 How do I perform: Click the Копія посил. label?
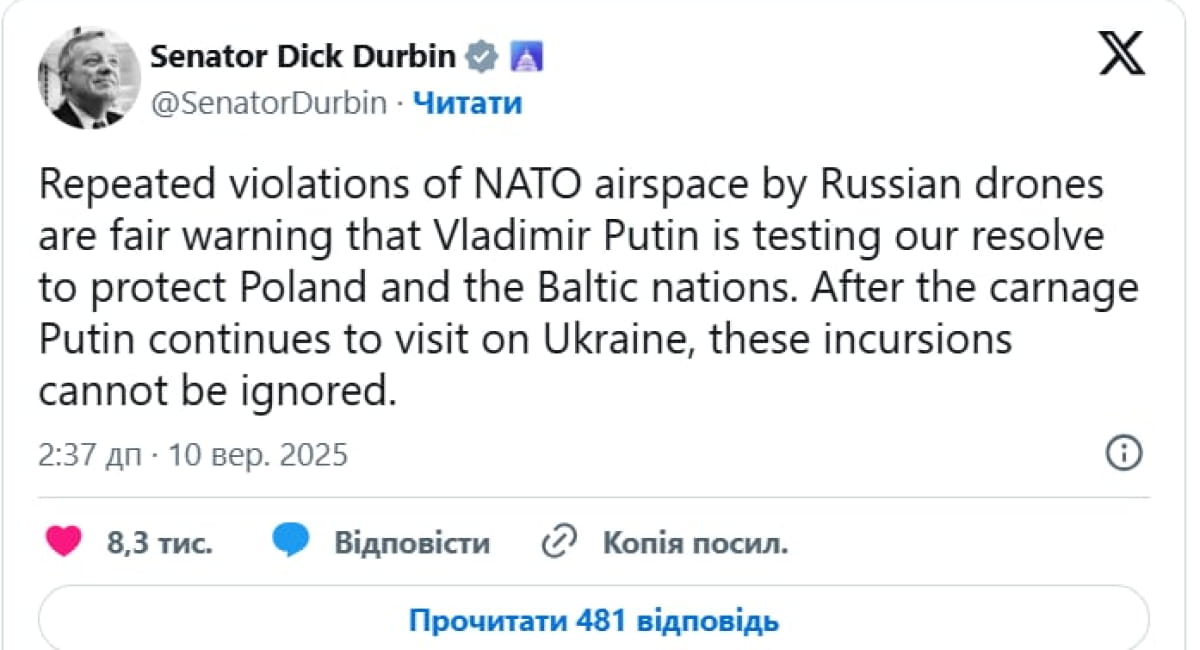pyautogui.click(x=696, y=543)
